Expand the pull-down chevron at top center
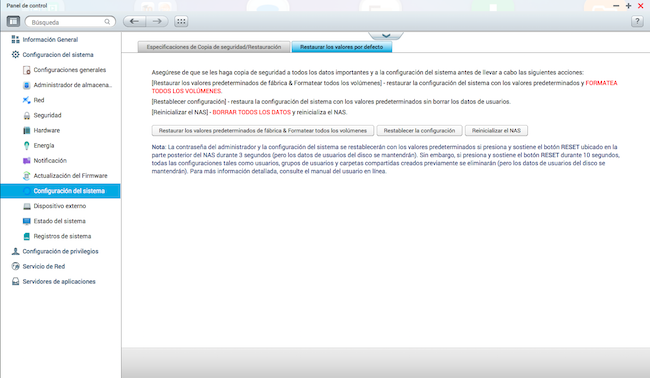650x378 pixels. click(x=386, y=35)
